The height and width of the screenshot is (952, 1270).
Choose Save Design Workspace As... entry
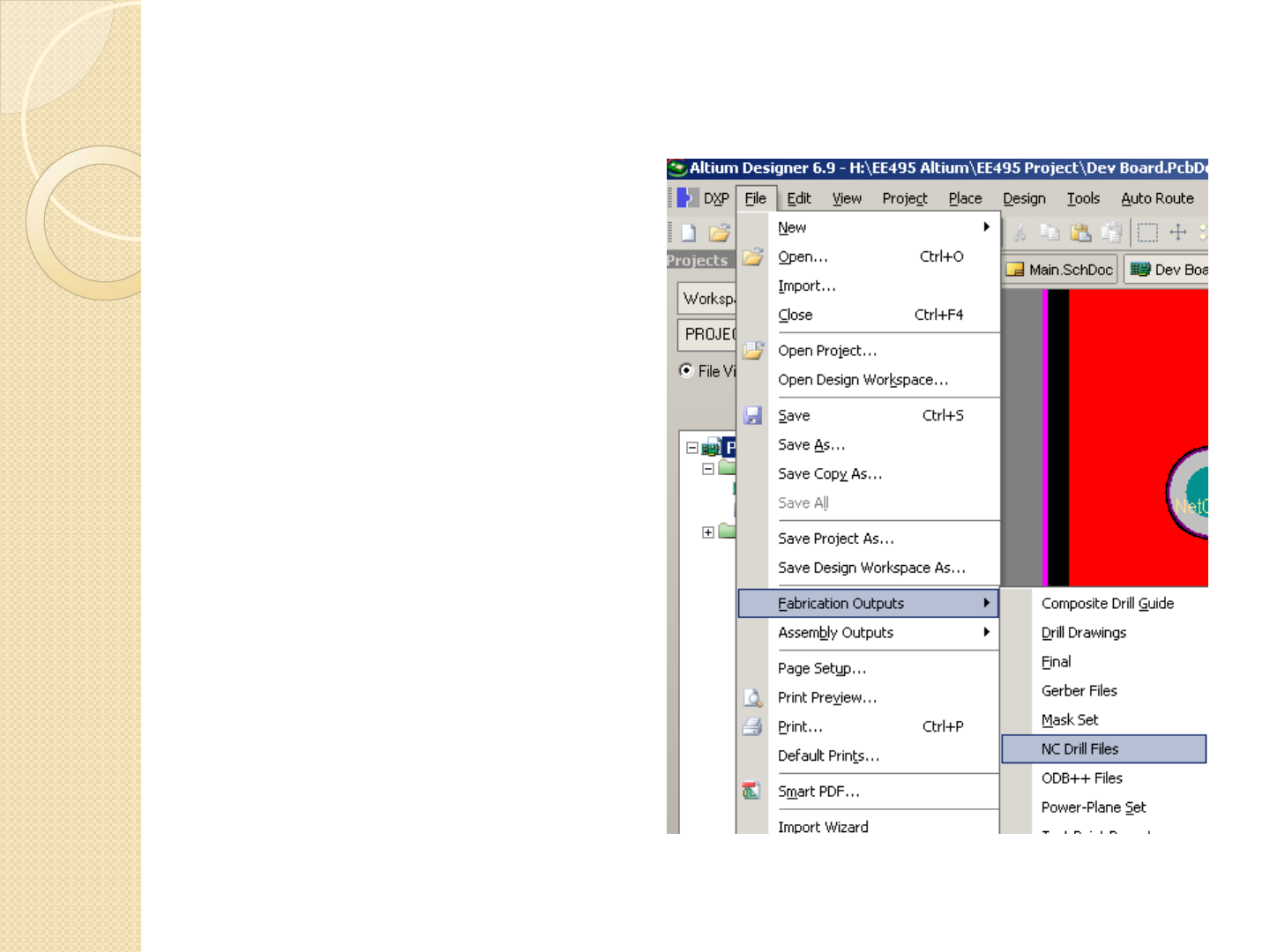869,568
